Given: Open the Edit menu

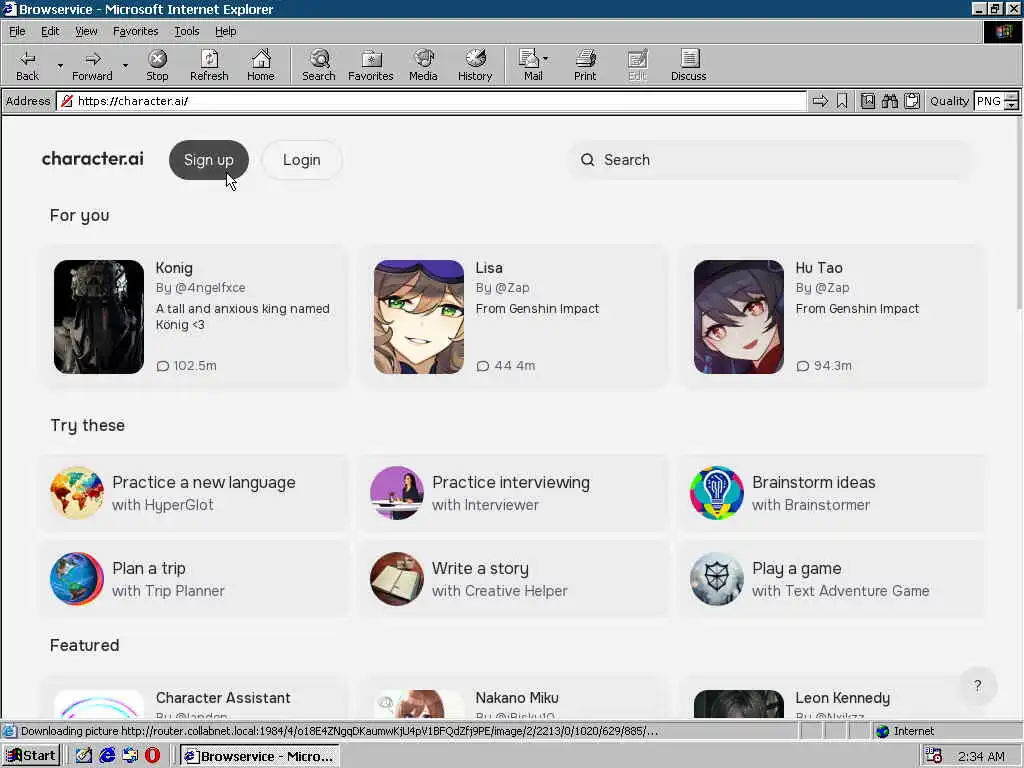Looking at the screenshot, I should (x=50, y=31).
